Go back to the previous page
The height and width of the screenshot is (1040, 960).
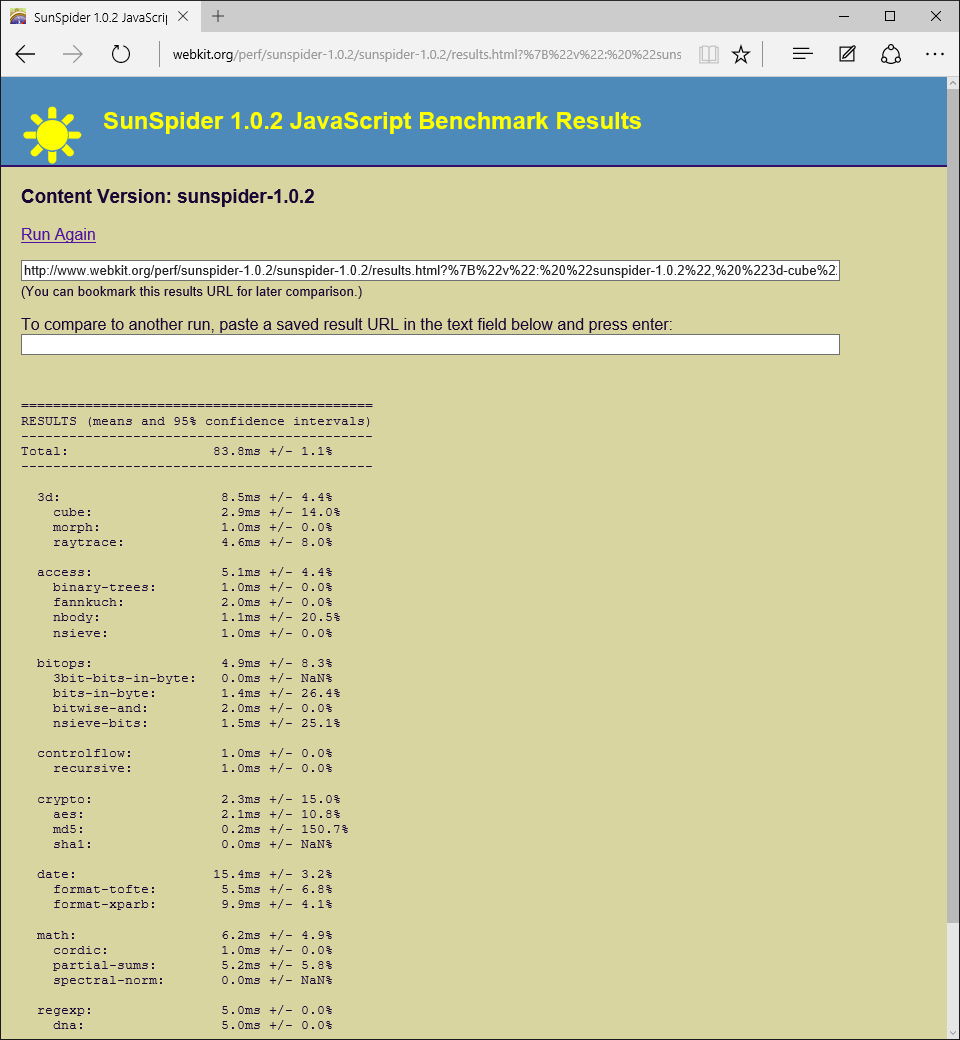25,54
